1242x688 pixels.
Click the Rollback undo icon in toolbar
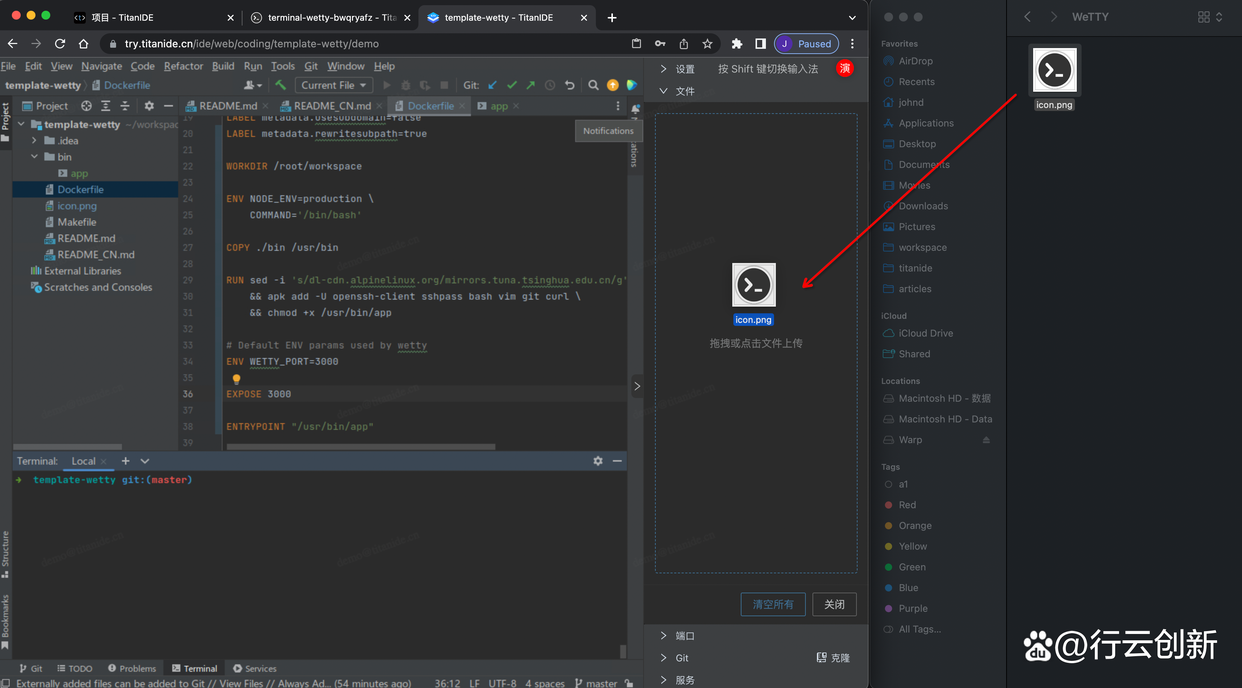[570, 86]
